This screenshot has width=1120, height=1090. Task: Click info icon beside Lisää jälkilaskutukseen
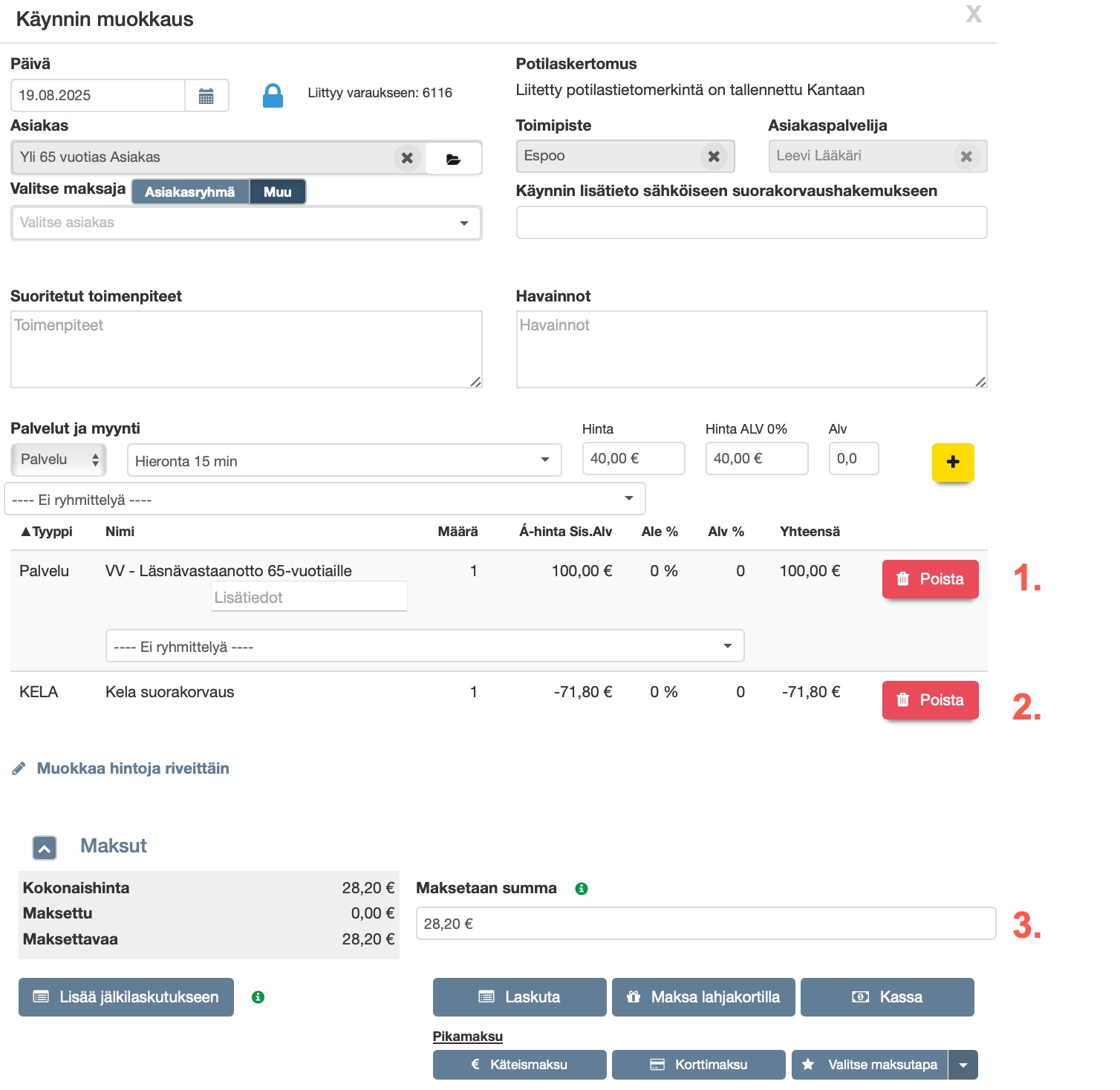(258, 997)
